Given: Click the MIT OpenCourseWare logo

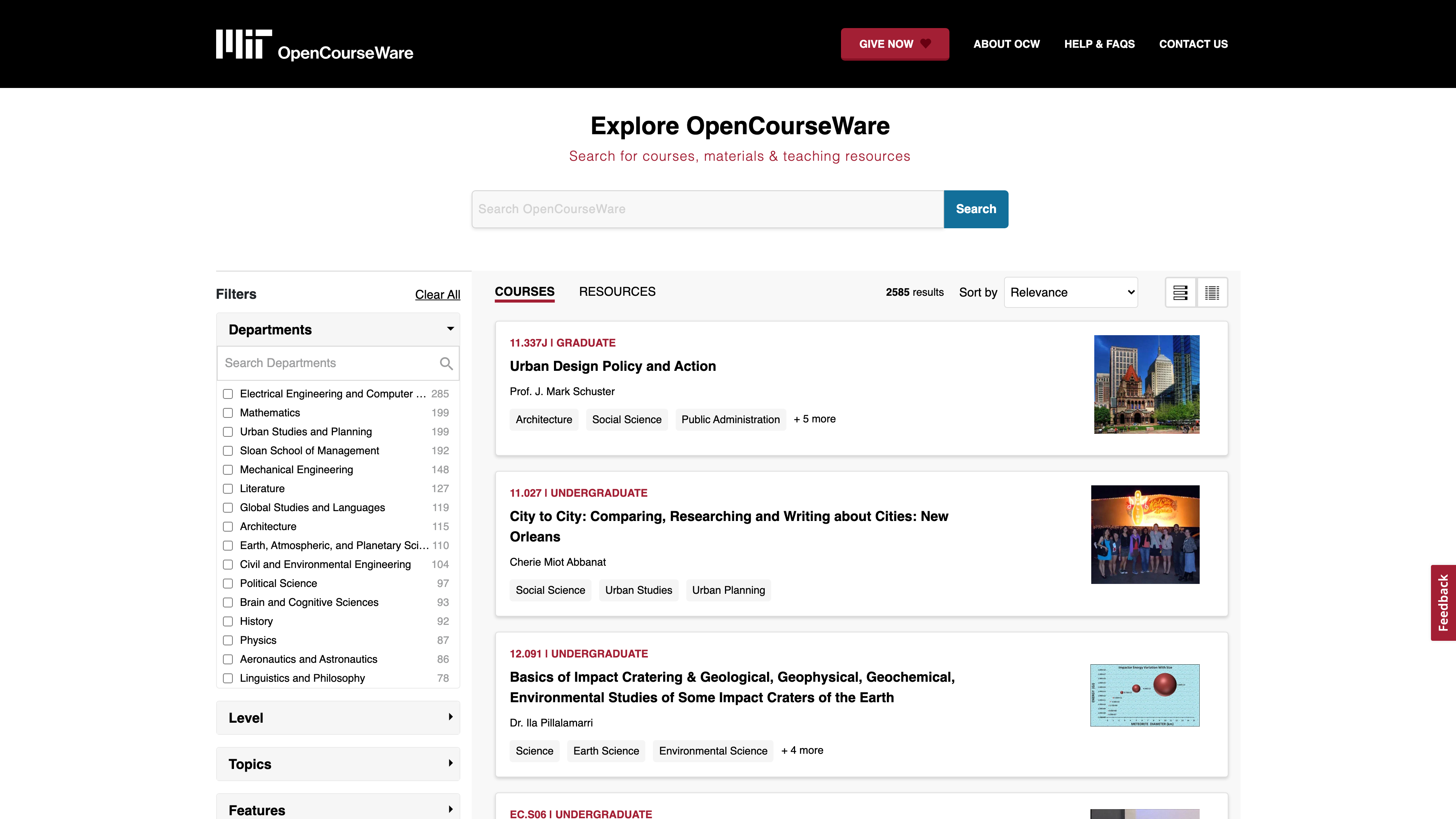Looking at the screenshot, I should pyautogui.click(x=314, y=45).
